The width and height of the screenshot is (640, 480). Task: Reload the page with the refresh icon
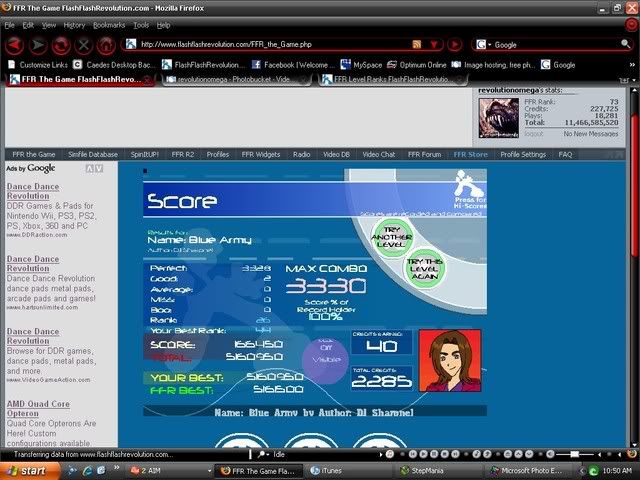(62, 45)
